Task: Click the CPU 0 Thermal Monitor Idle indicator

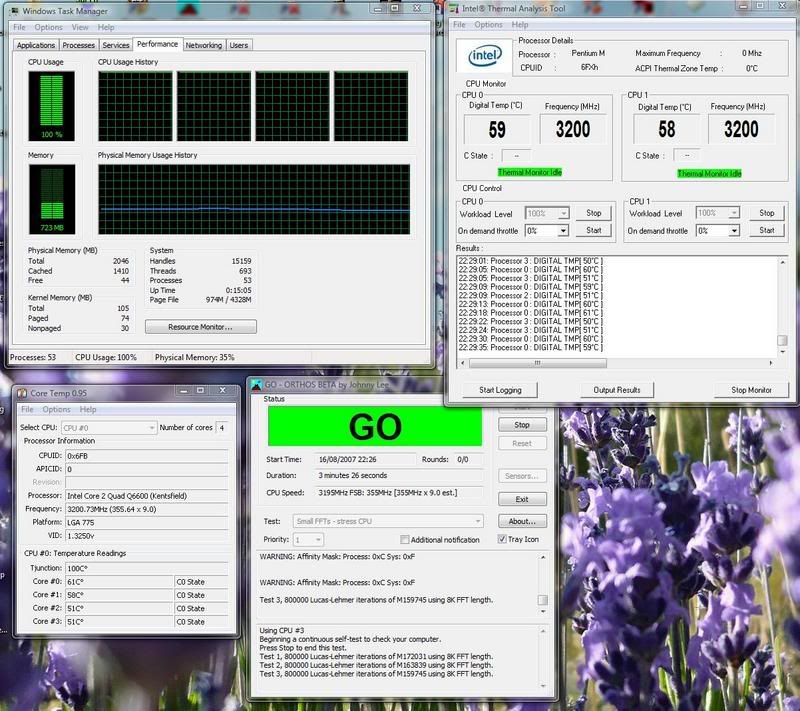Action: pyautogui.click(x=530, y=172)
